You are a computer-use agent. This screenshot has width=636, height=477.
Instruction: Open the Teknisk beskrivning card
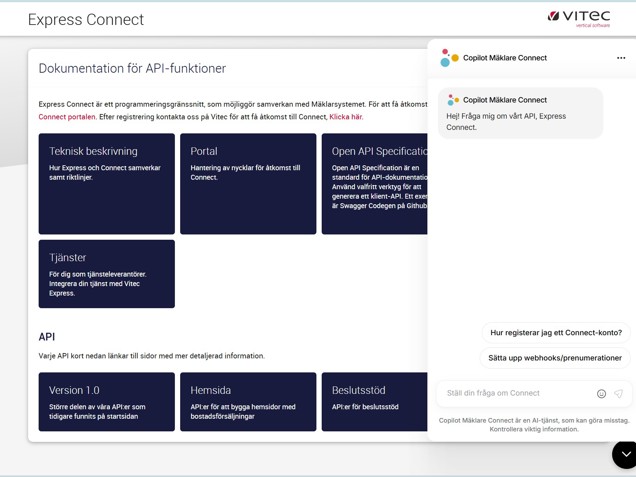(x=106, y=184)
